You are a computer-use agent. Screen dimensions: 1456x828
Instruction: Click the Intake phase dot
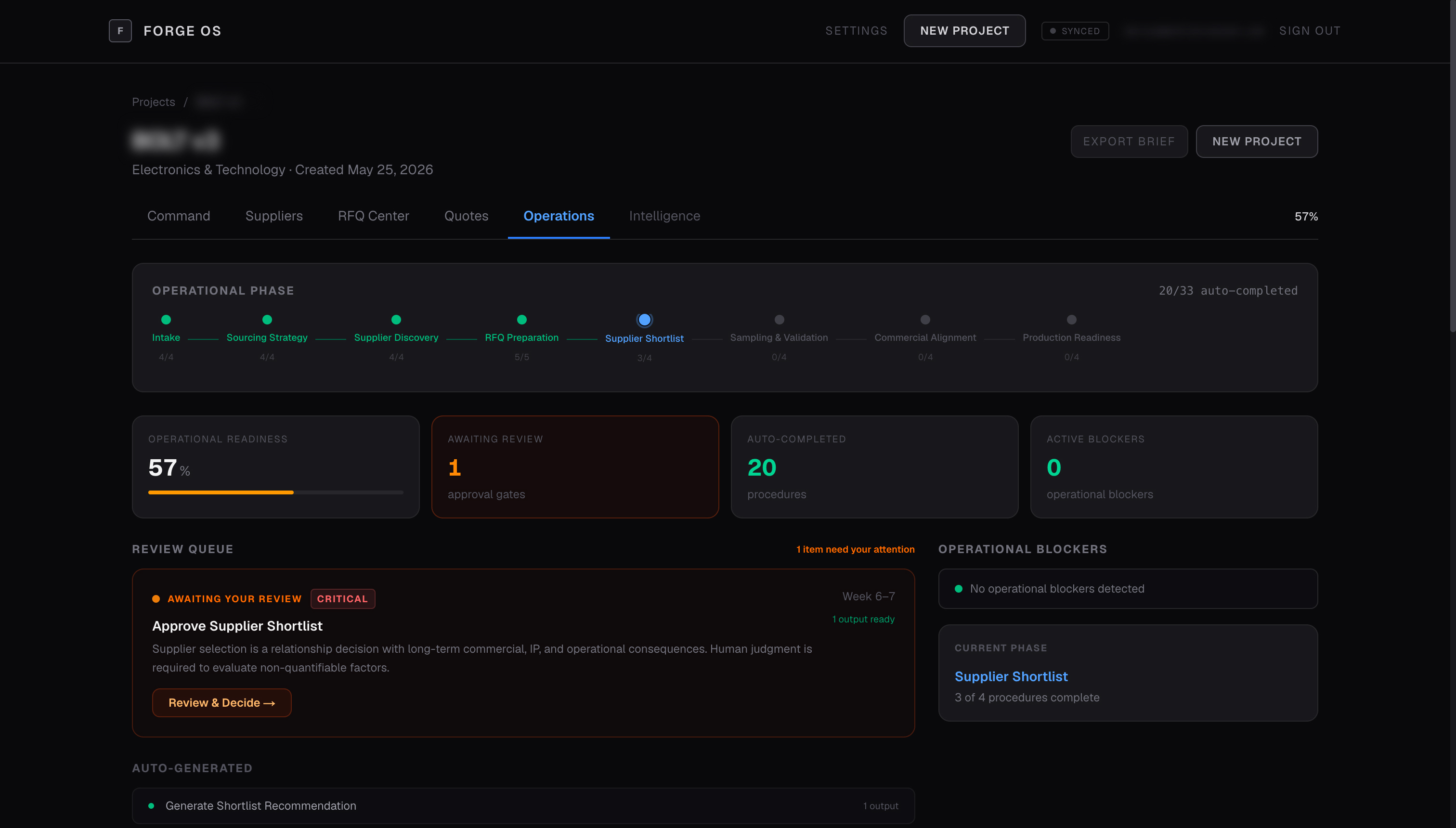(x=166, y=320)
